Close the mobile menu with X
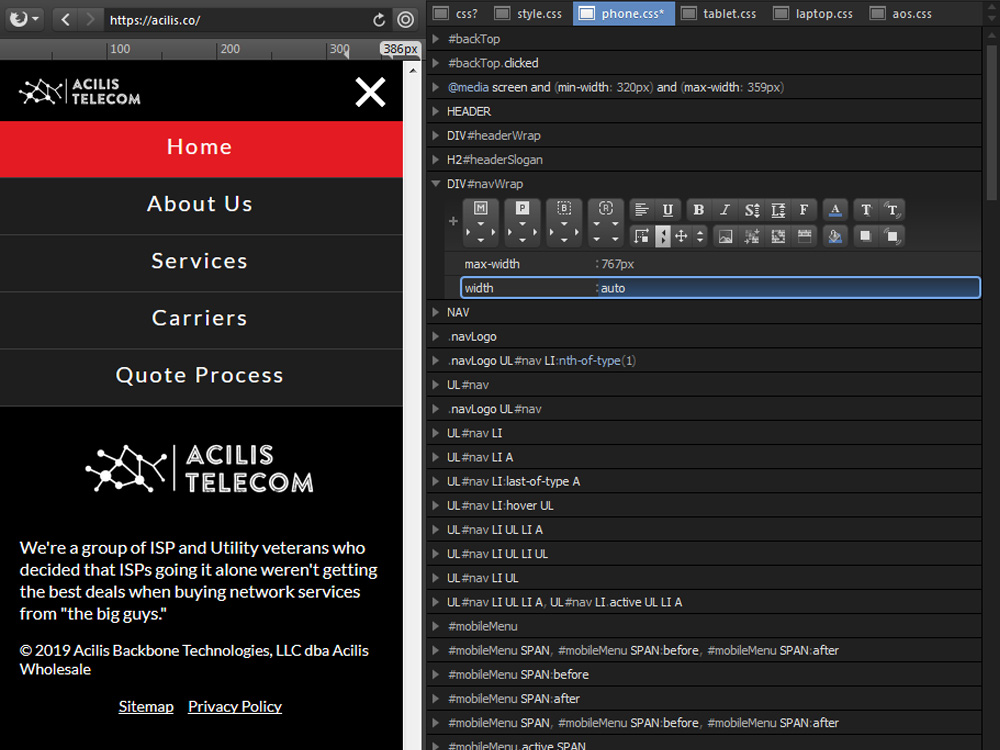This screenshot has width=1000, height=750. pyautogui.click(x=370, y=92)
